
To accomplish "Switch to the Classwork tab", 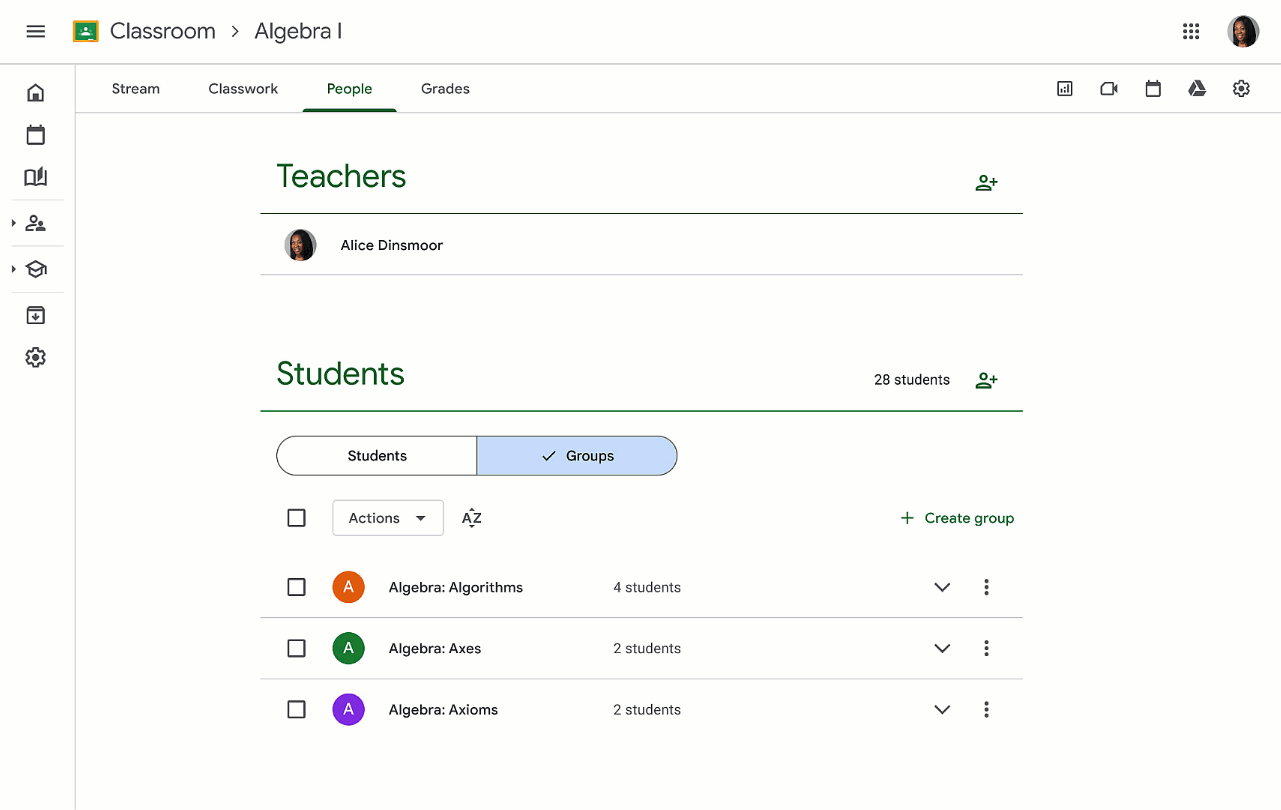I will [243, 89].
